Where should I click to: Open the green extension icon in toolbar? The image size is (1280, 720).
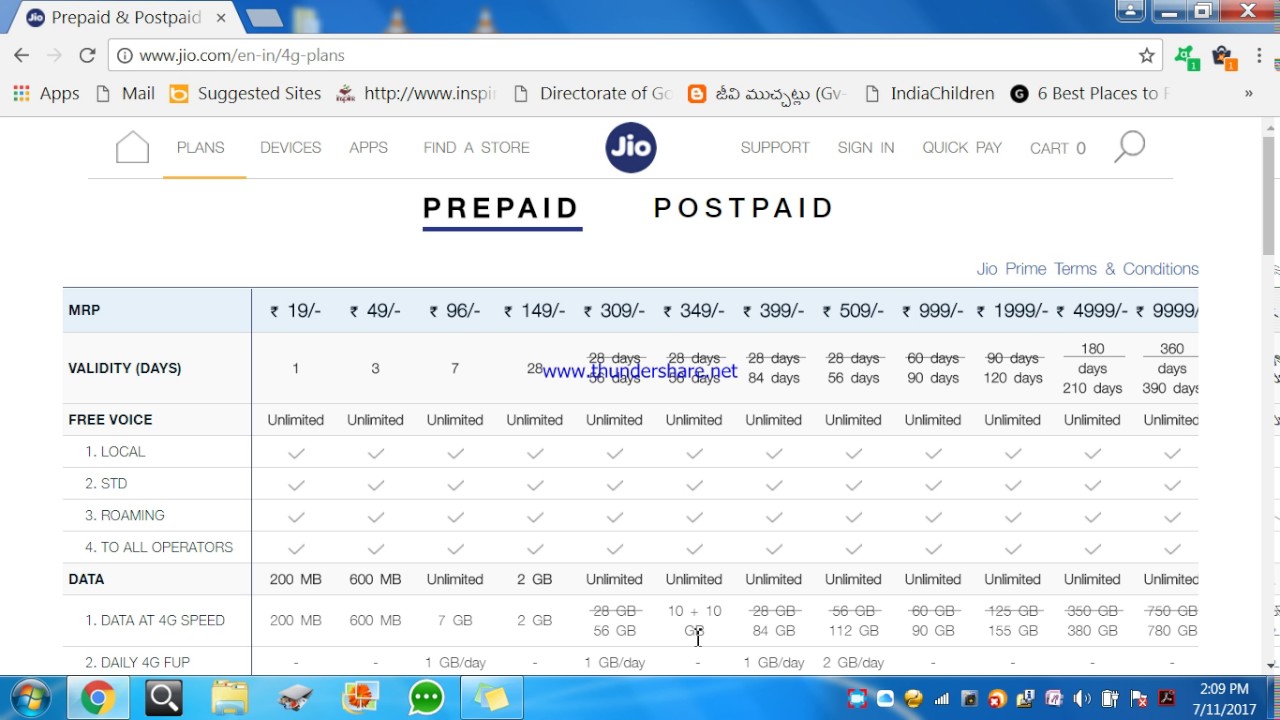tap(1187, 57)
